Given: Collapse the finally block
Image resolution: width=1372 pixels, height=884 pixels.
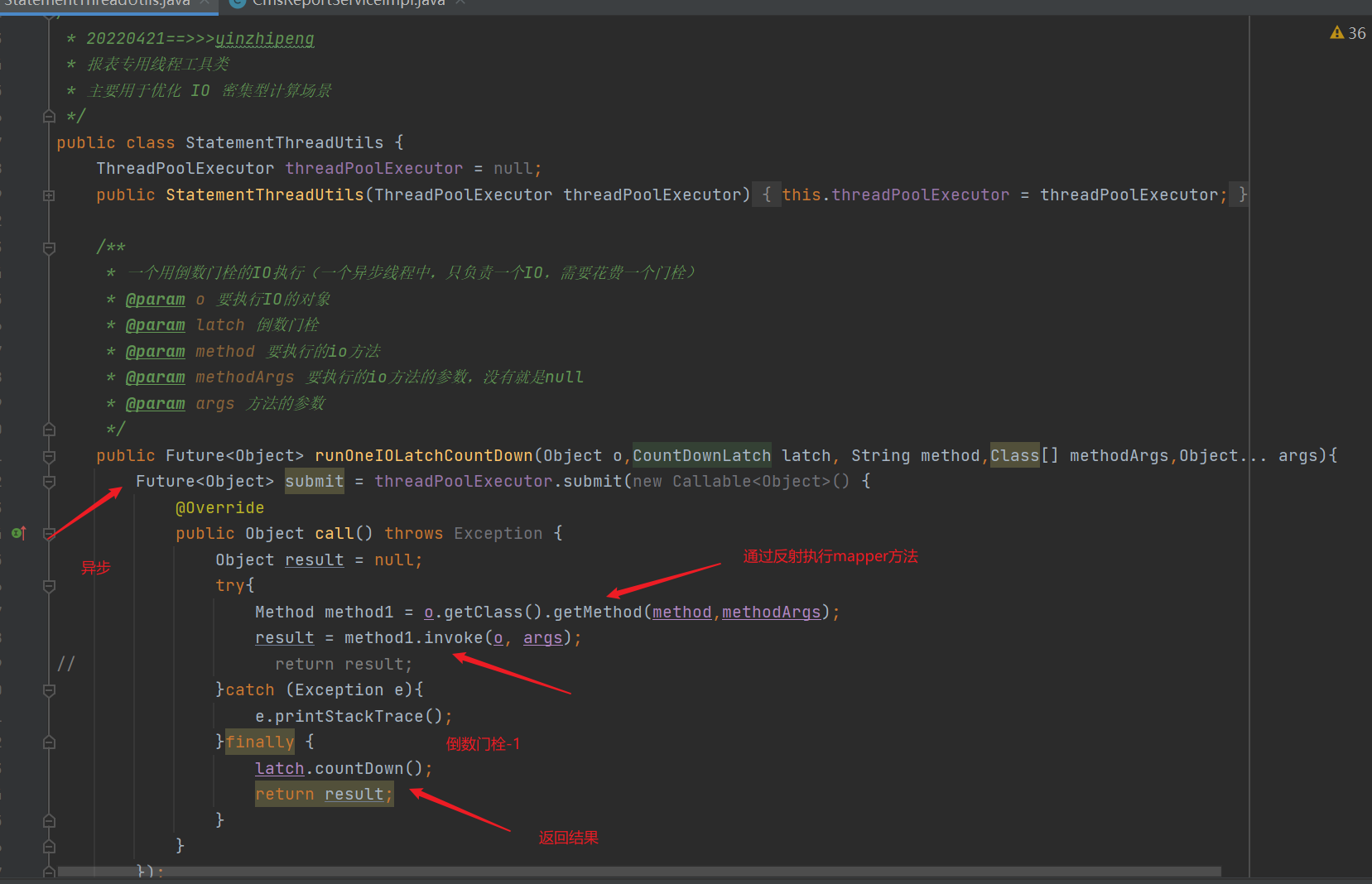Looking at the screenshot, I should (x=49, y=742).
